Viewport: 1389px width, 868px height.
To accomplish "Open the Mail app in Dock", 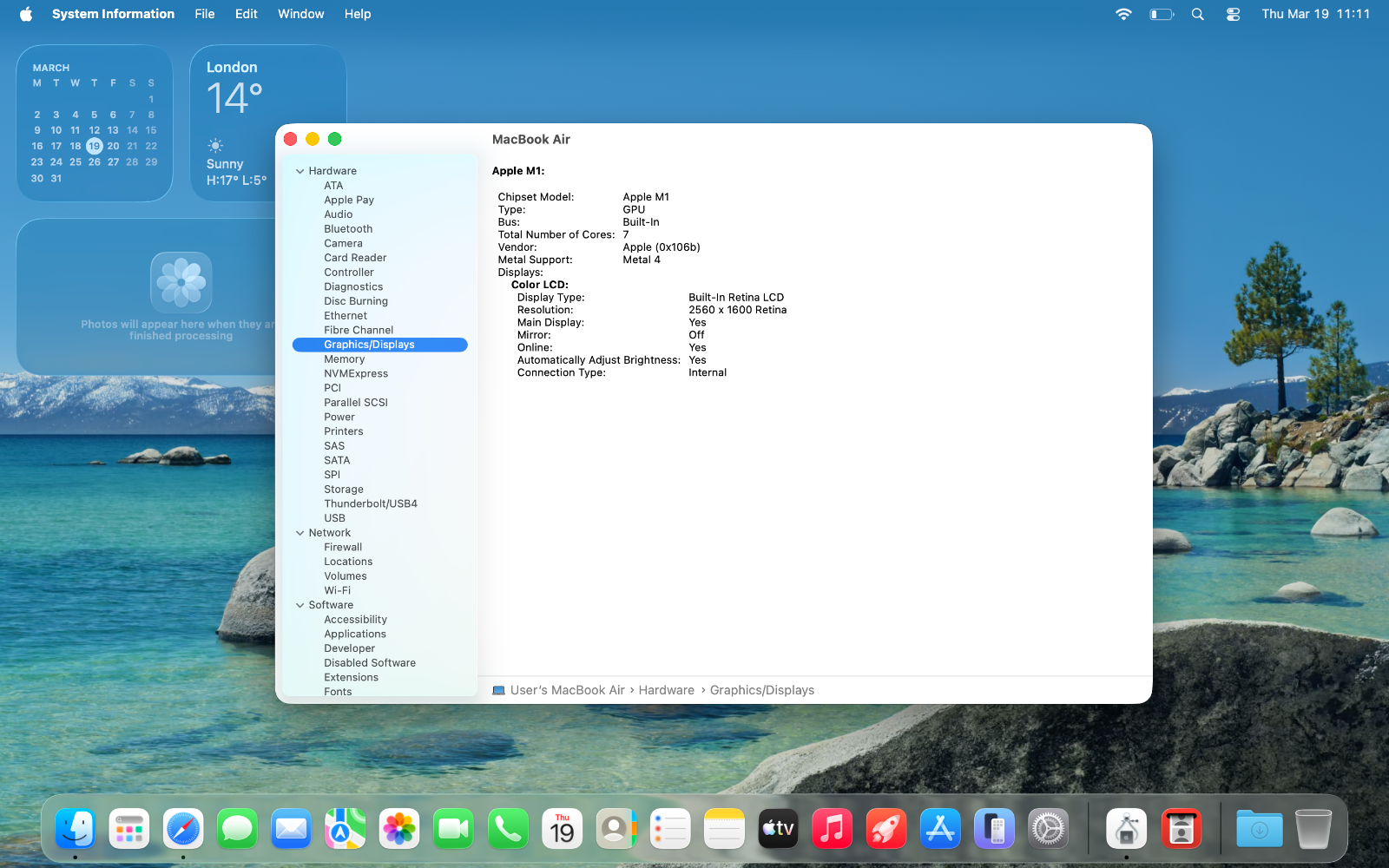I will (291, 830).
